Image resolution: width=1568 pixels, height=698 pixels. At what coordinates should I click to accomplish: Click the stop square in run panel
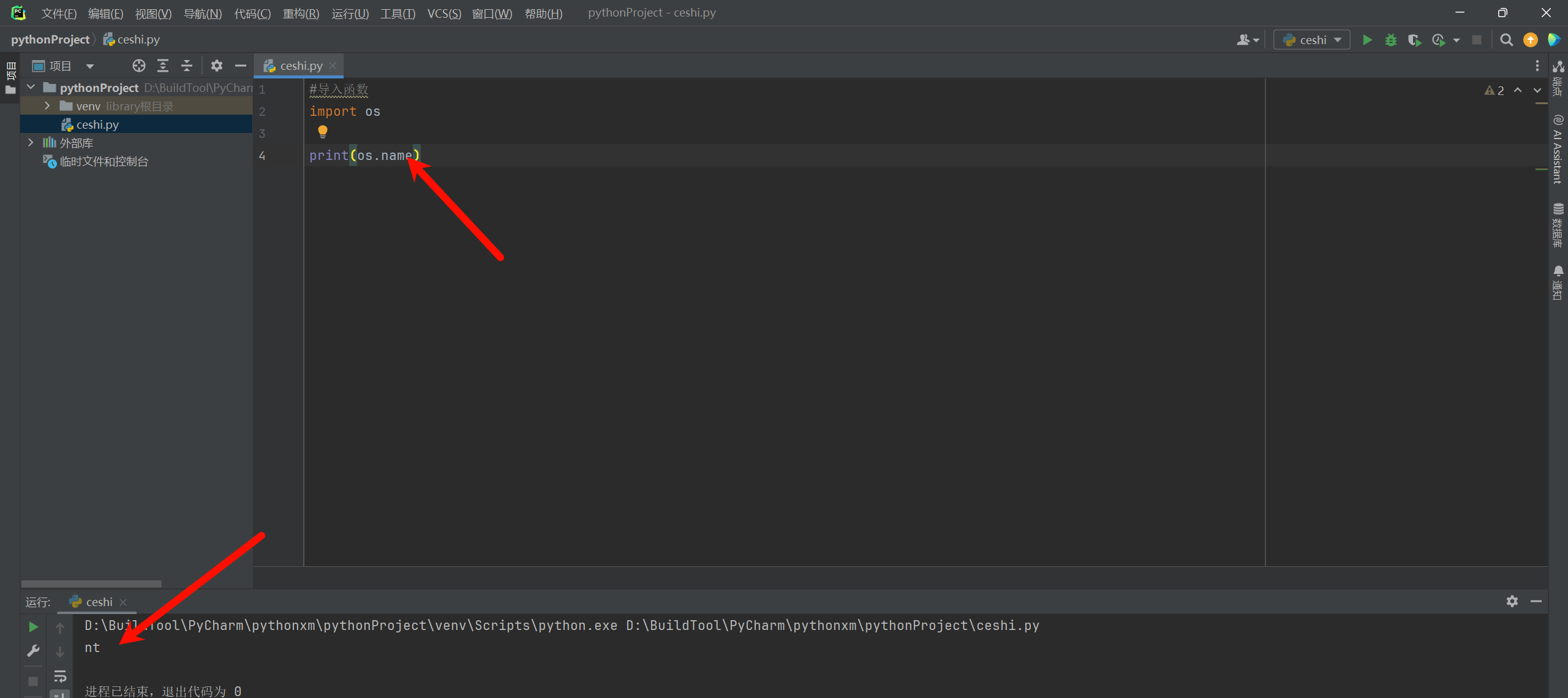click(34, 681)
